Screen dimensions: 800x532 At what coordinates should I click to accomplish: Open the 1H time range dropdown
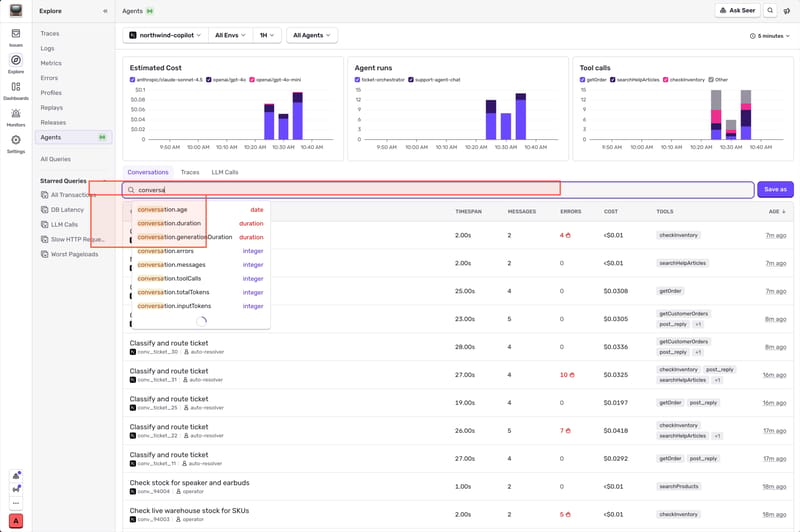[267, 35]
